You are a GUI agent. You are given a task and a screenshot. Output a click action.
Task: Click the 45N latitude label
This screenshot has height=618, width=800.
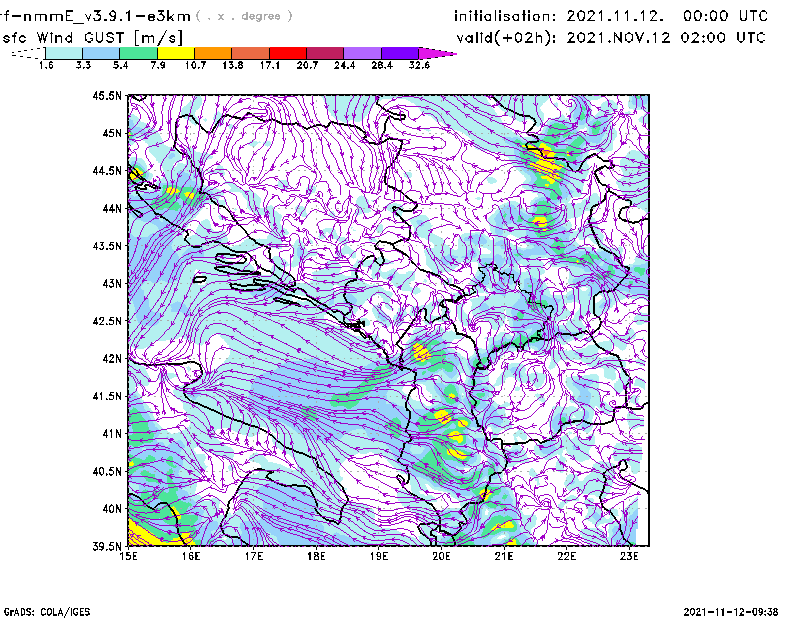tap(112, 133)
